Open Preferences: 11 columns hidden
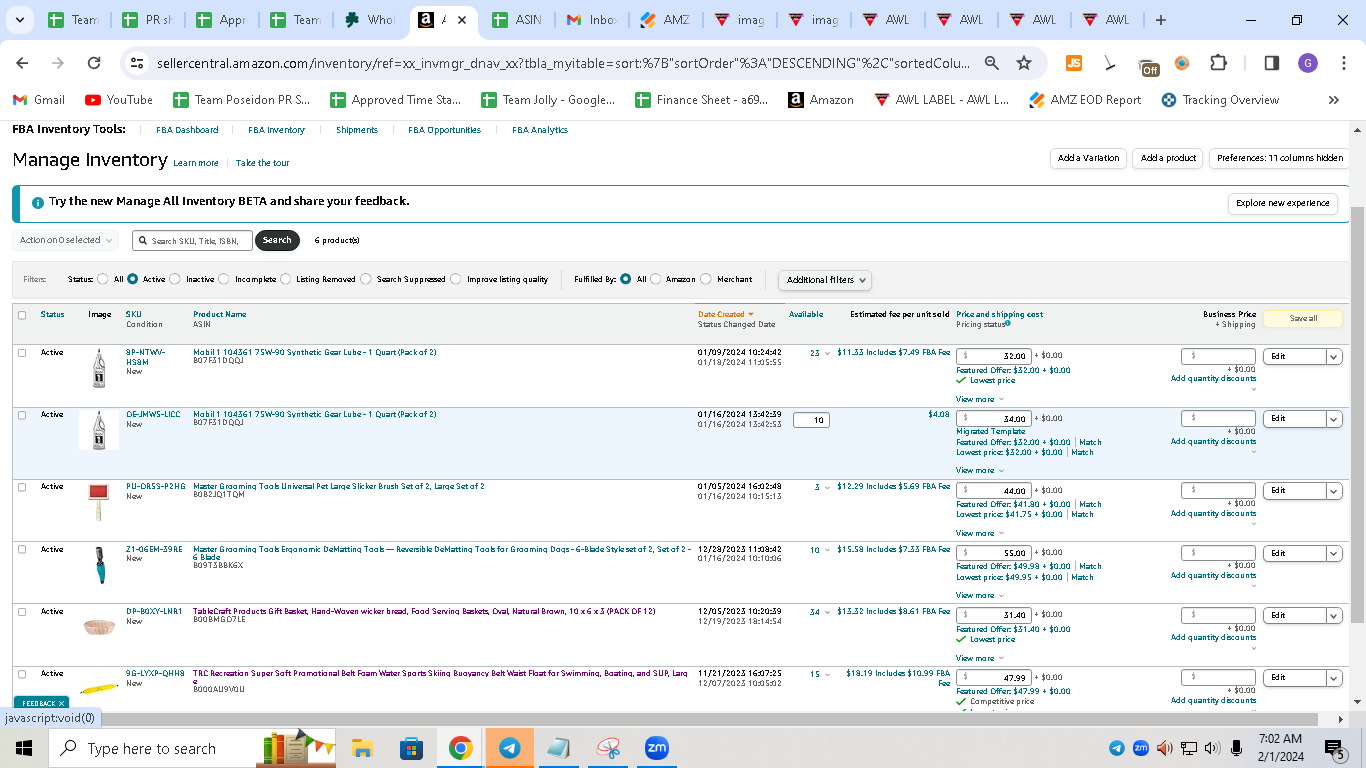This screenshot has height=768, width=1366. tap(1280, 158)
